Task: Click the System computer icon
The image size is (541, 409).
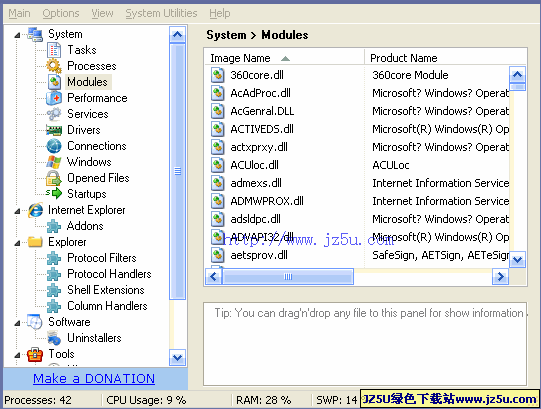Action: coord(35,34)
